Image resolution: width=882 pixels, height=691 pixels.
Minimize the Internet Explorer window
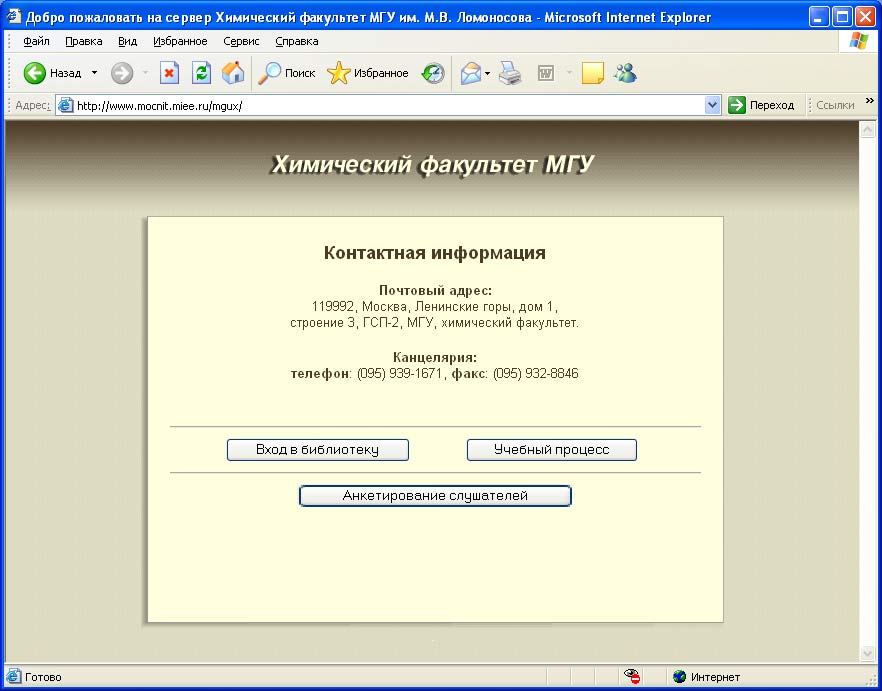tap(820, 17)
